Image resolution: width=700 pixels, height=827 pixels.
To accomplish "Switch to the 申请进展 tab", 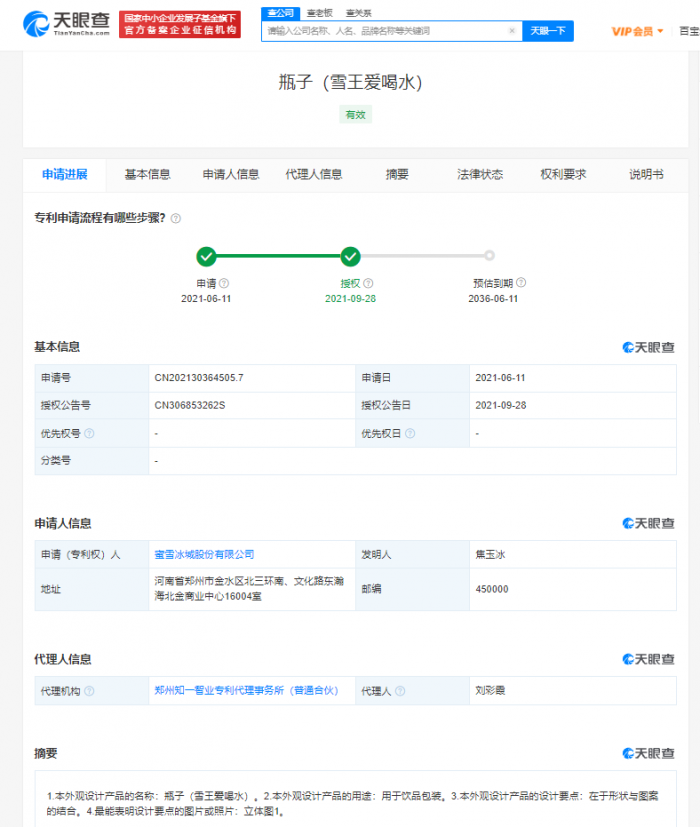I will point(65,175).
